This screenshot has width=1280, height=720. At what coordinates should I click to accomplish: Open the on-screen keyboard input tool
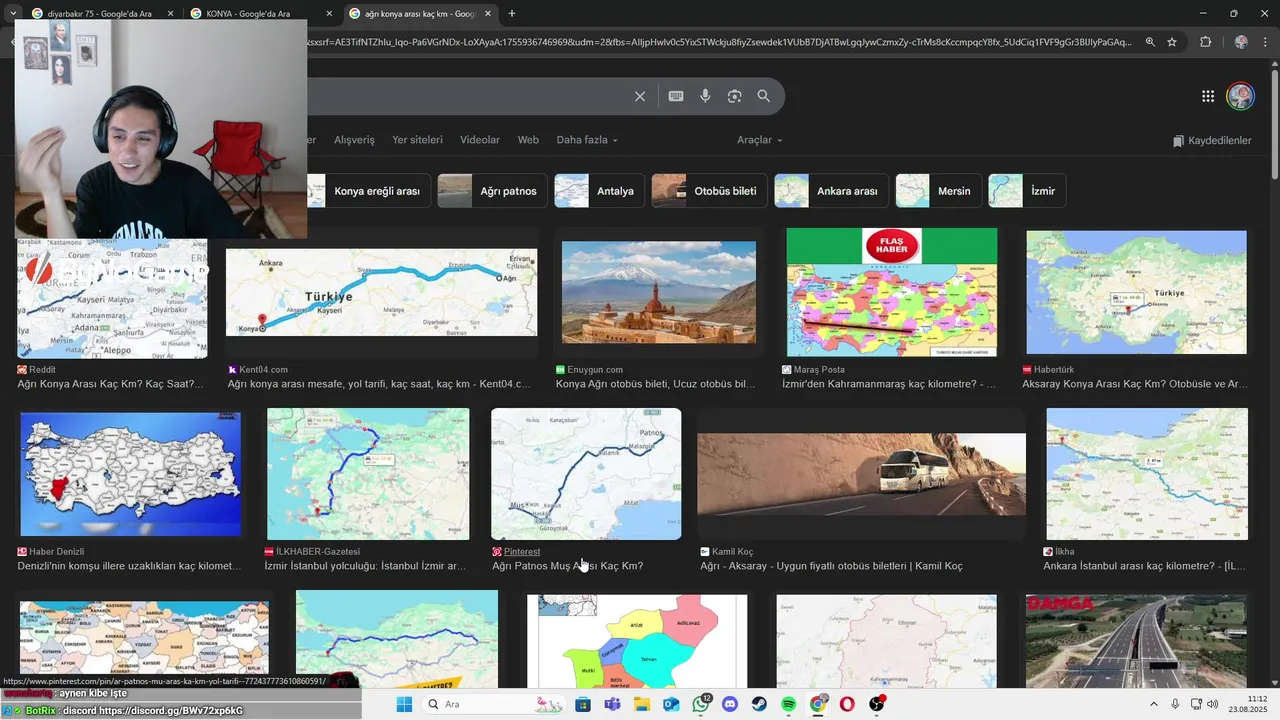point(676,96)
